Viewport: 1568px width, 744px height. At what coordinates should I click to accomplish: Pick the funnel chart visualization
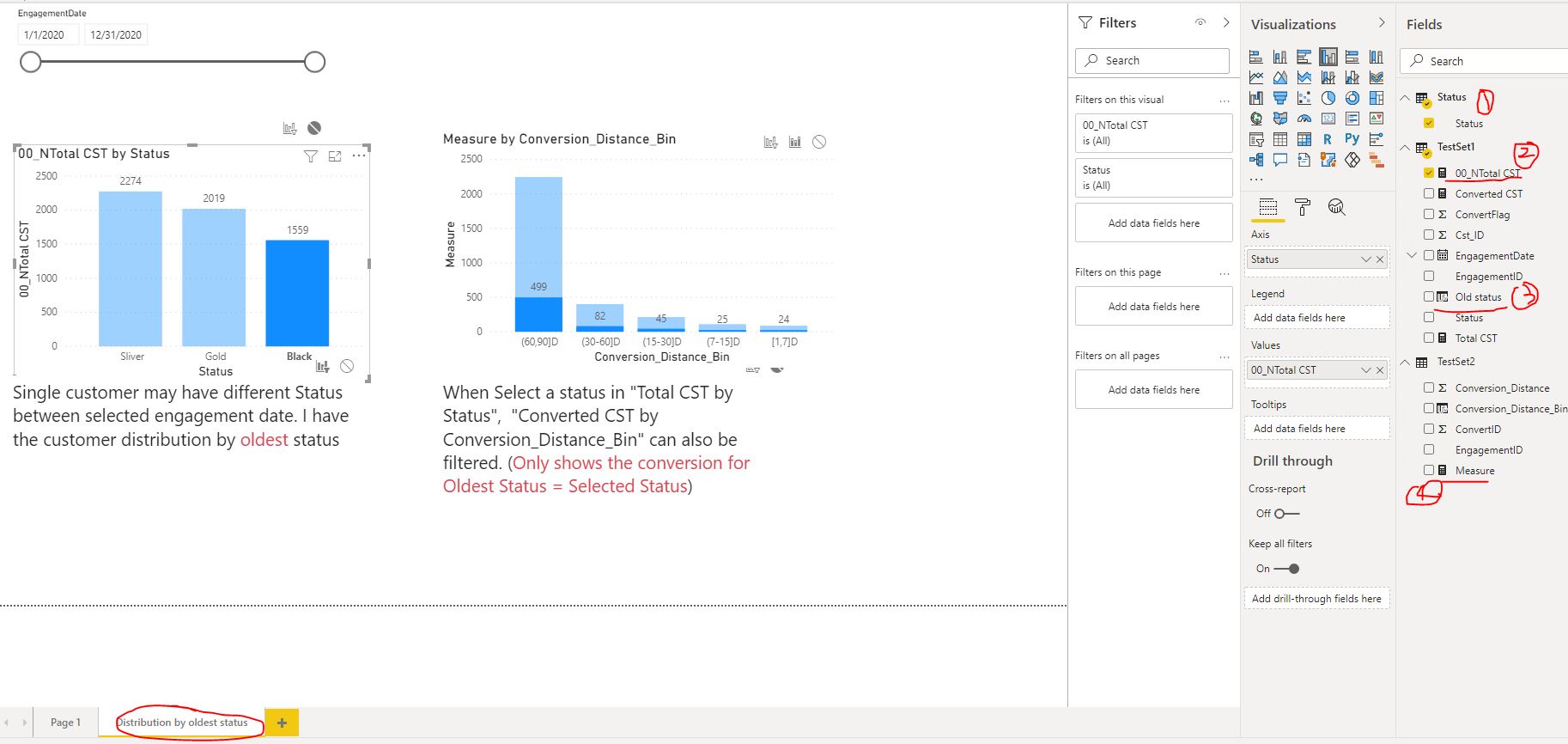tap(1280, 98)
